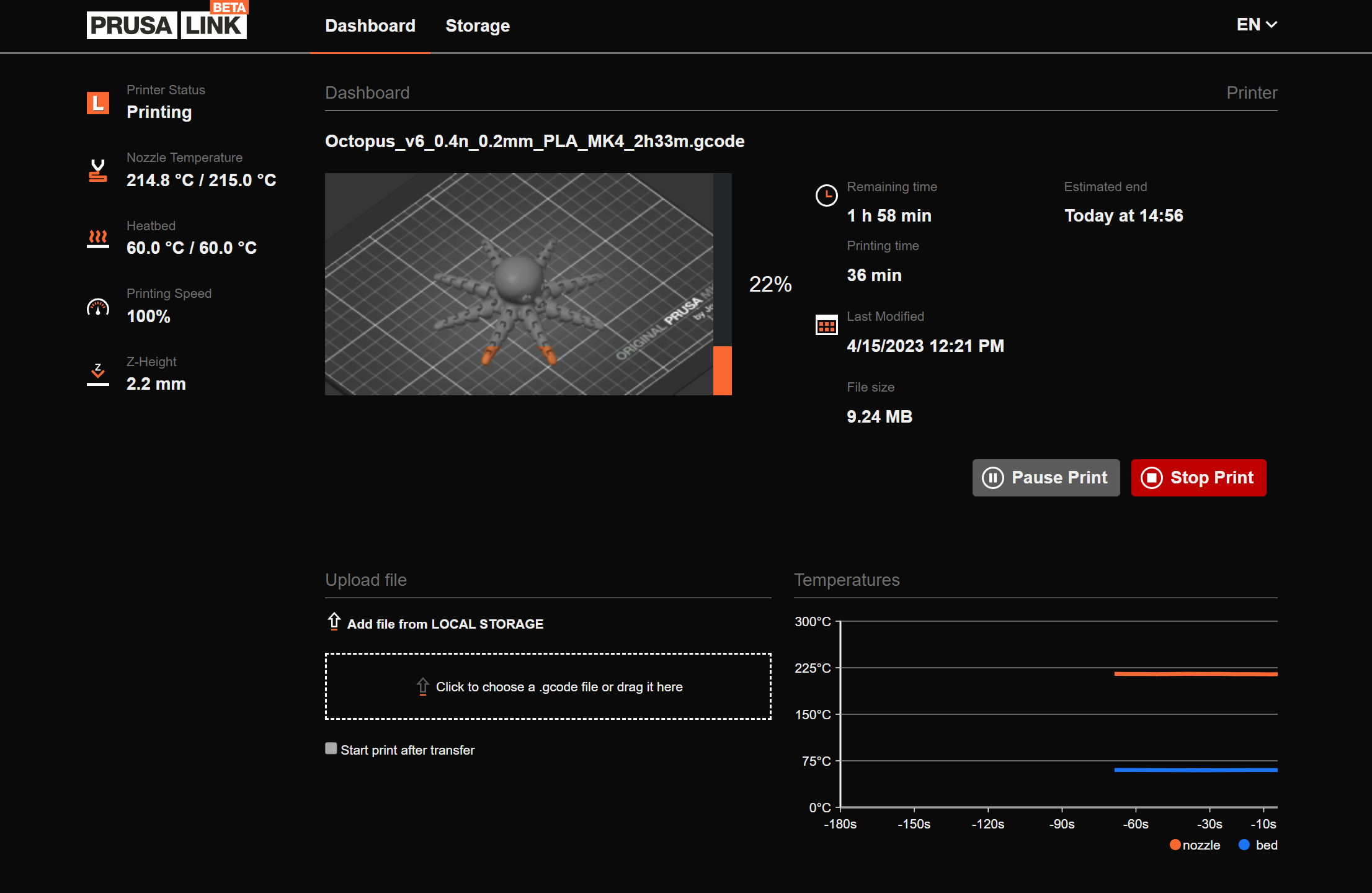Image resolution: width=1372 pixels, height=893 pixels.
Task: Click upload arrow icon beside Add file
Action: [334, 621]
